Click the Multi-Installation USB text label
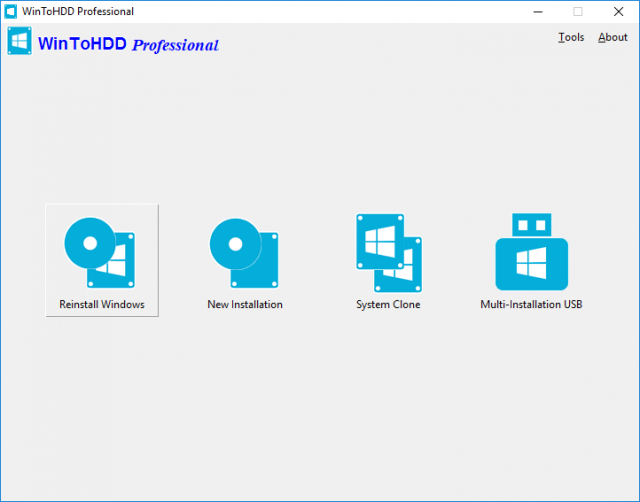This screenshot has height=502, width=640. (531, 304)
